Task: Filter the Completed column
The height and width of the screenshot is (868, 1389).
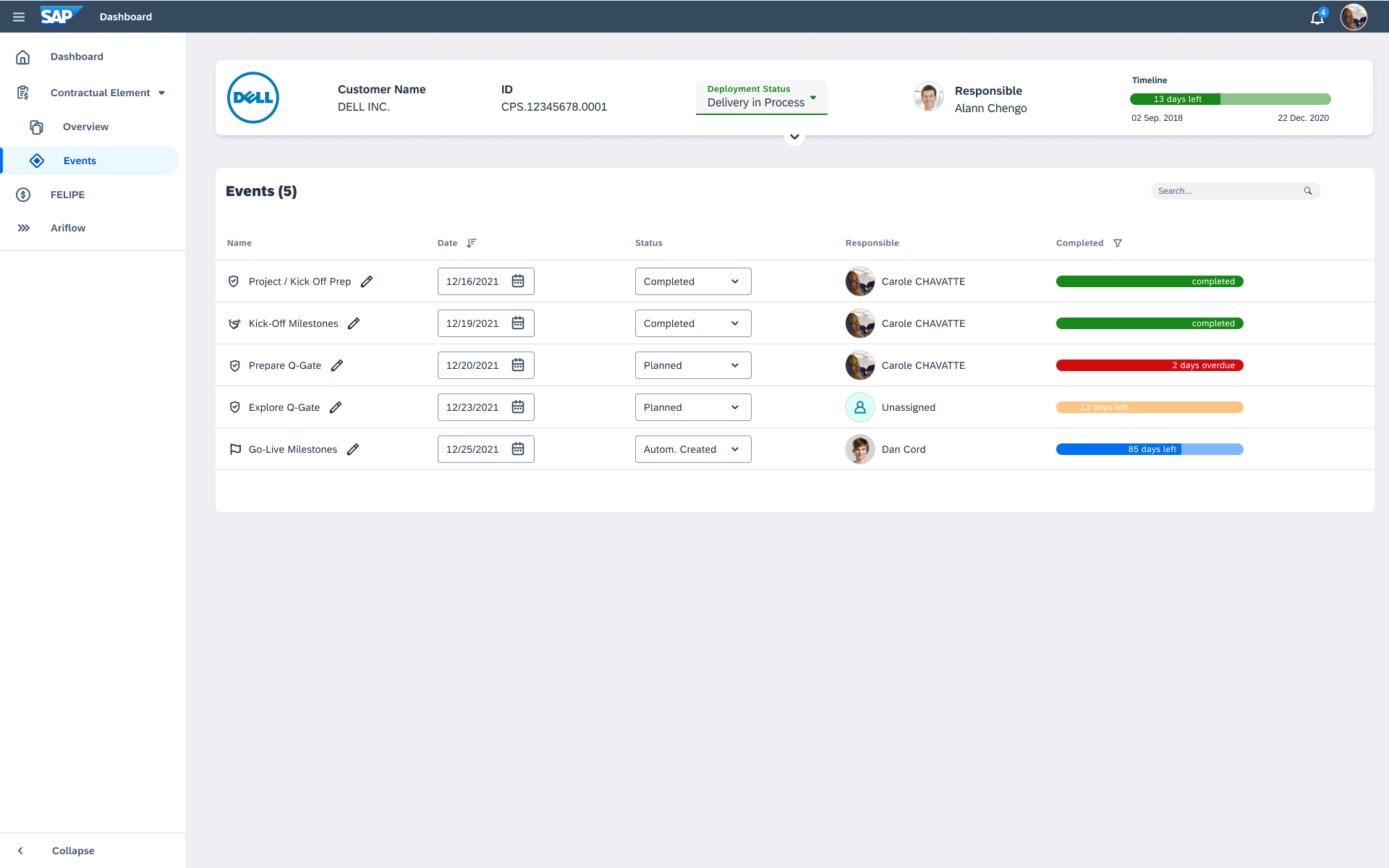Action: (1118, 243)
